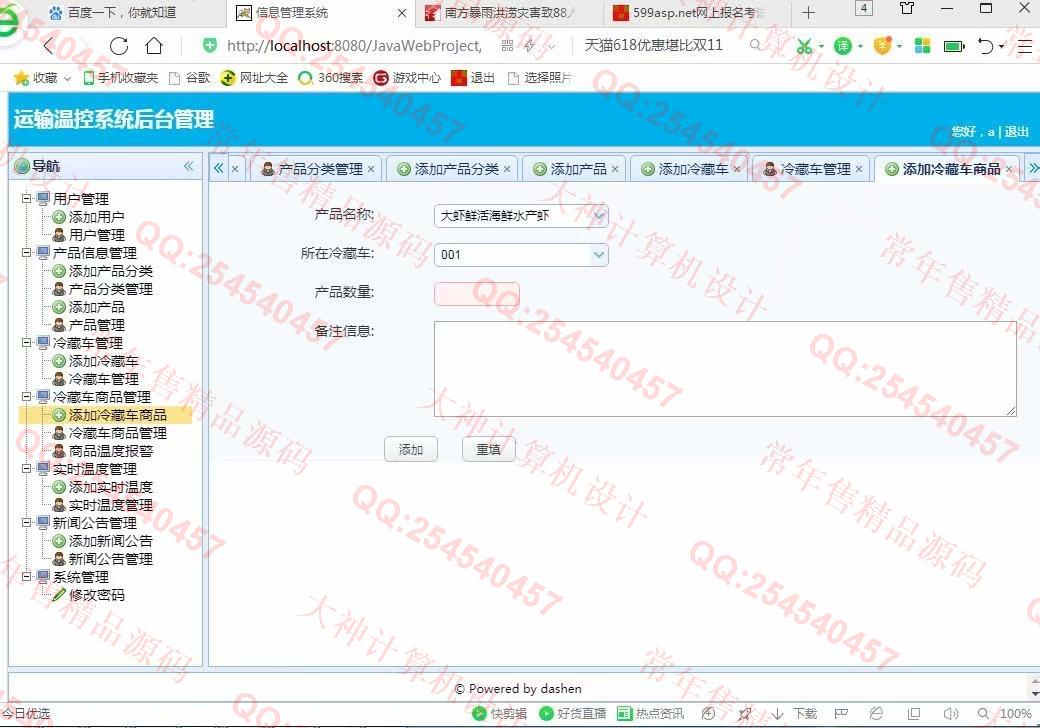Collapse the 用户管理 tree node
1040x728 pixels.
click(27, 198)
